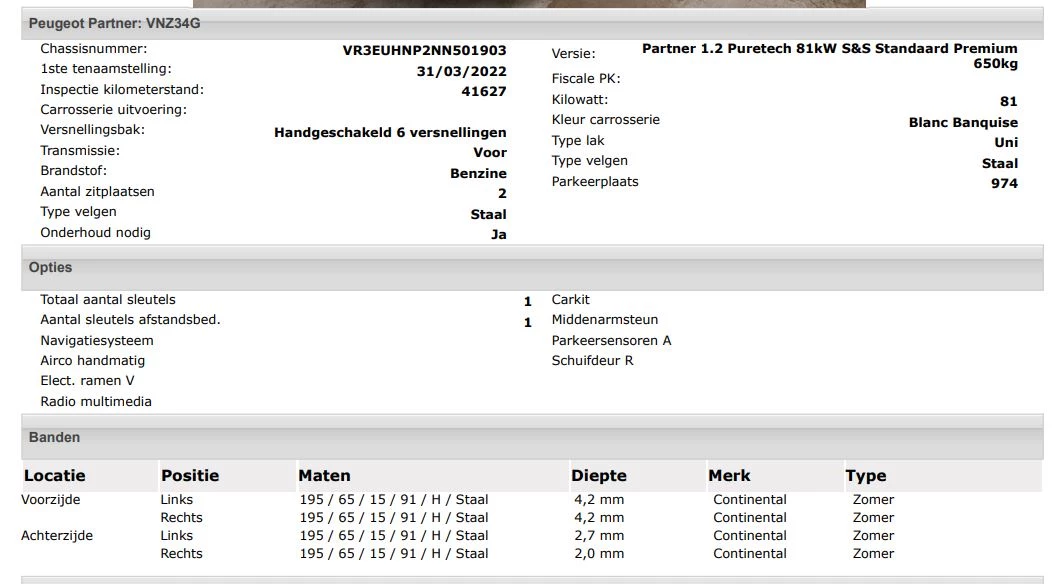The height and width of the screenshot is (584, 1061).
Task: Collapse the Banden section
Action: tap(53, 437)
